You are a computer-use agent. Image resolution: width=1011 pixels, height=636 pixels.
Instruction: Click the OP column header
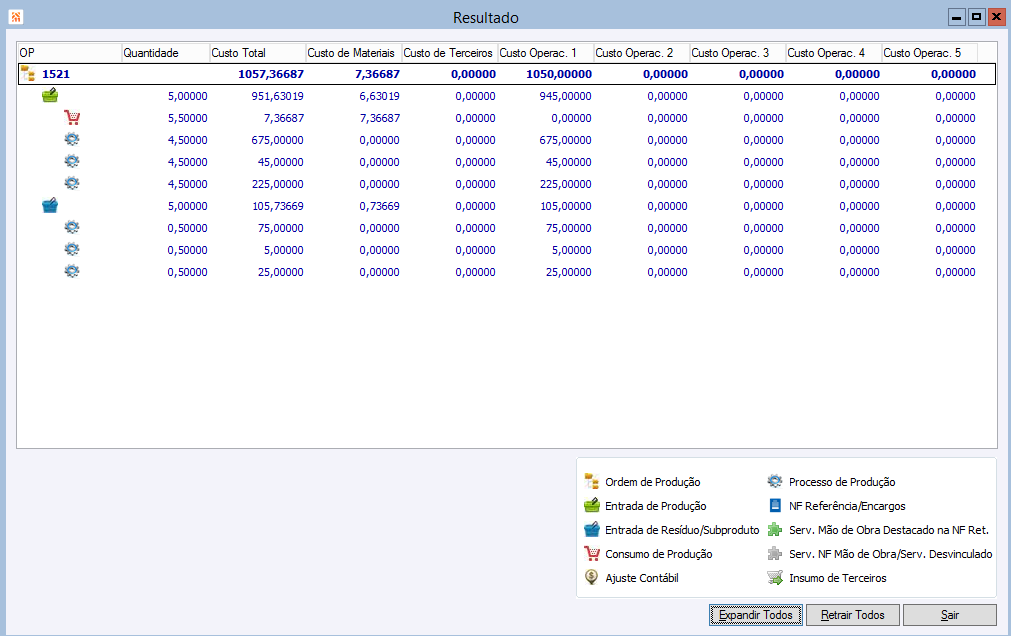pyautogui.click(x=69, y=53)
